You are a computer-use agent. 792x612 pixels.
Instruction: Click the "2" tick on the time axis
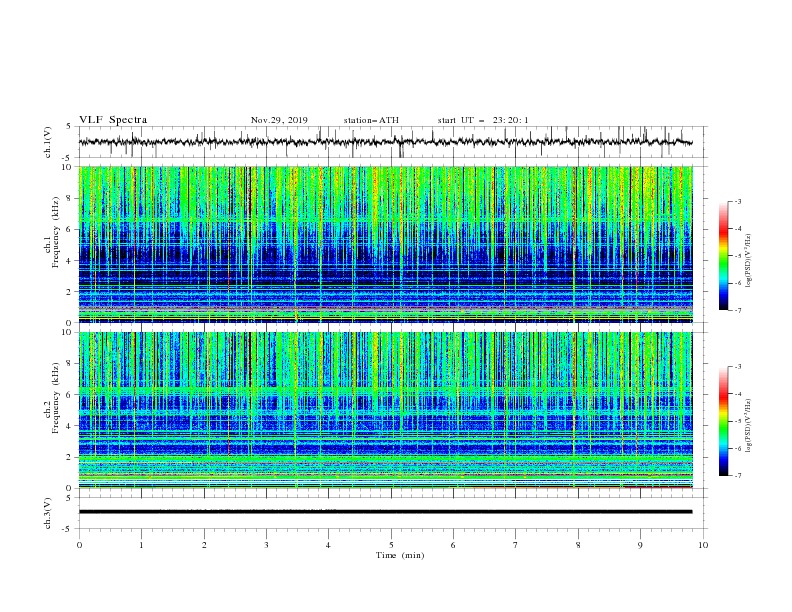pyautogui.click(x=204, y=545)
